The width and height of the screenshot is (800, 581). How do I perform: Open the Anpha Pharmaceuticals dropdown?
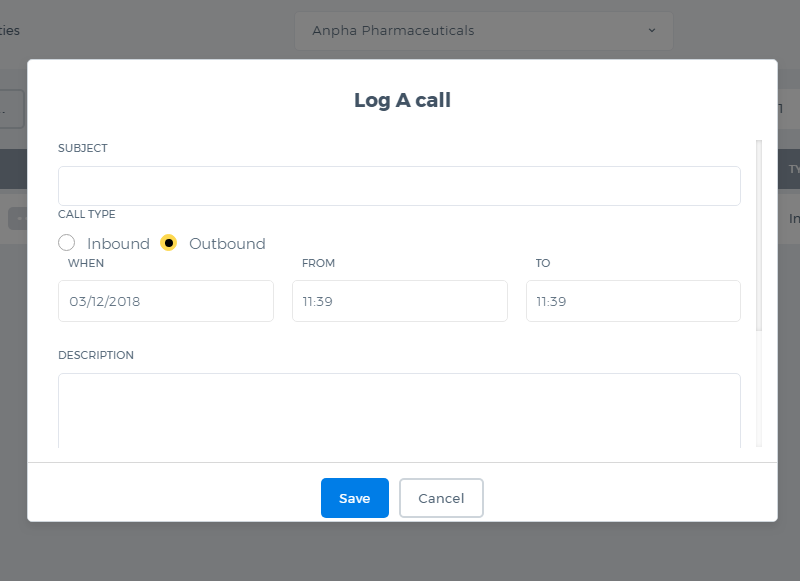point(484,31)
